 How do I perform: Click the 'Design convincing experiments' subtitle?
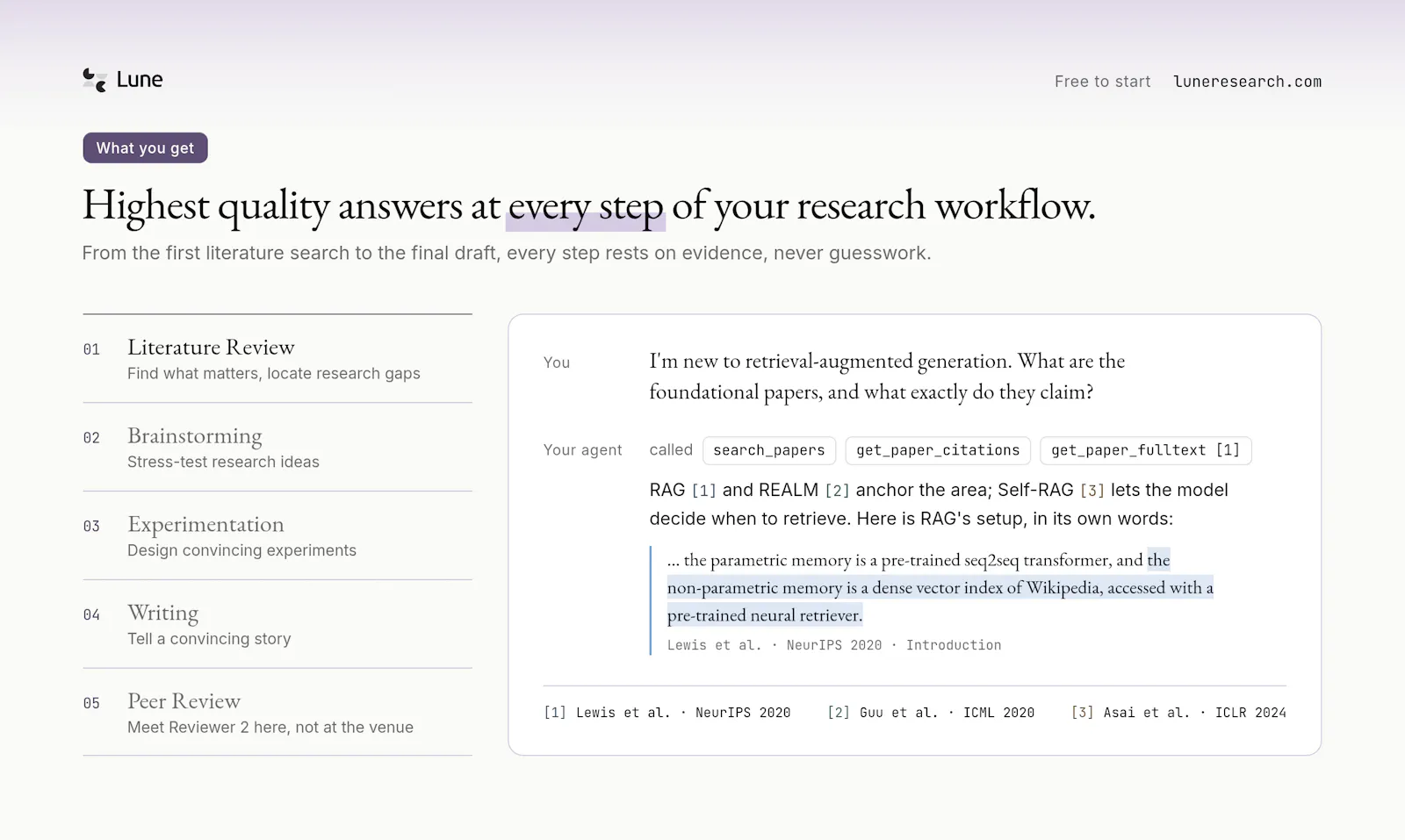point(241,550)
